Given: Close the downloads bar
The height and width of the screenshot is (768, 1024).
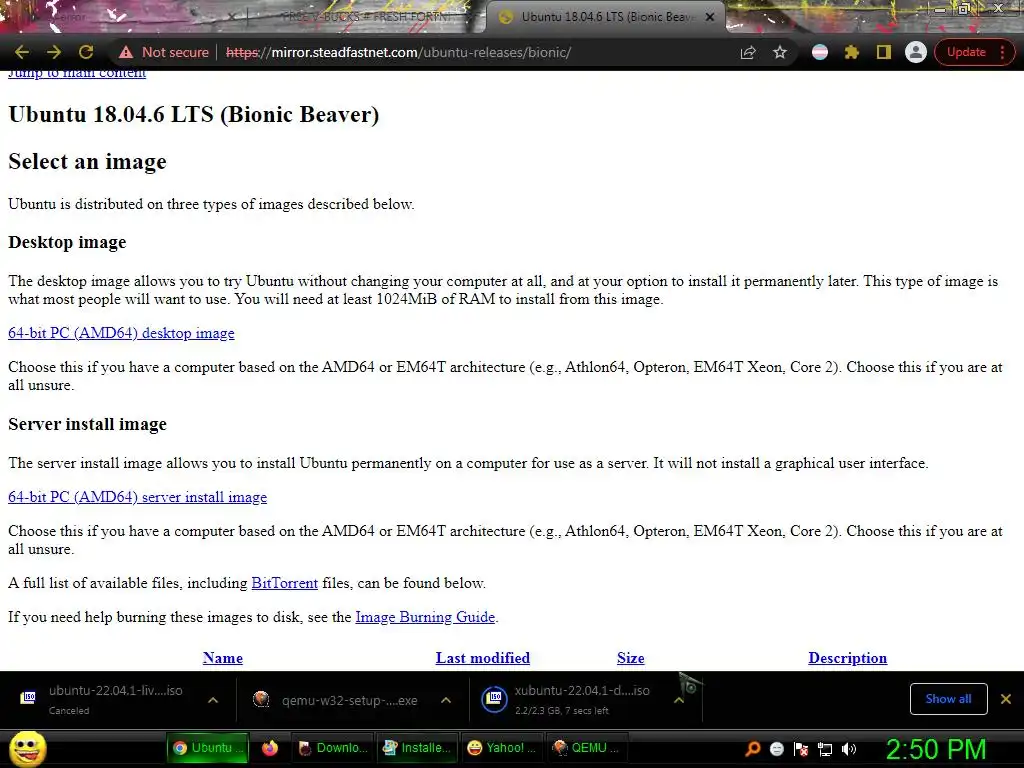Looking at the screenshot, I should (1006, 699).
